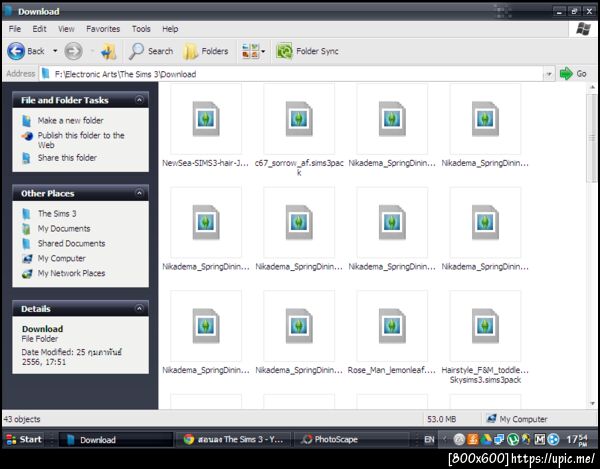Collapse the File and Folder Tasks panel
600x469 pixels.
tap(139, 100)
